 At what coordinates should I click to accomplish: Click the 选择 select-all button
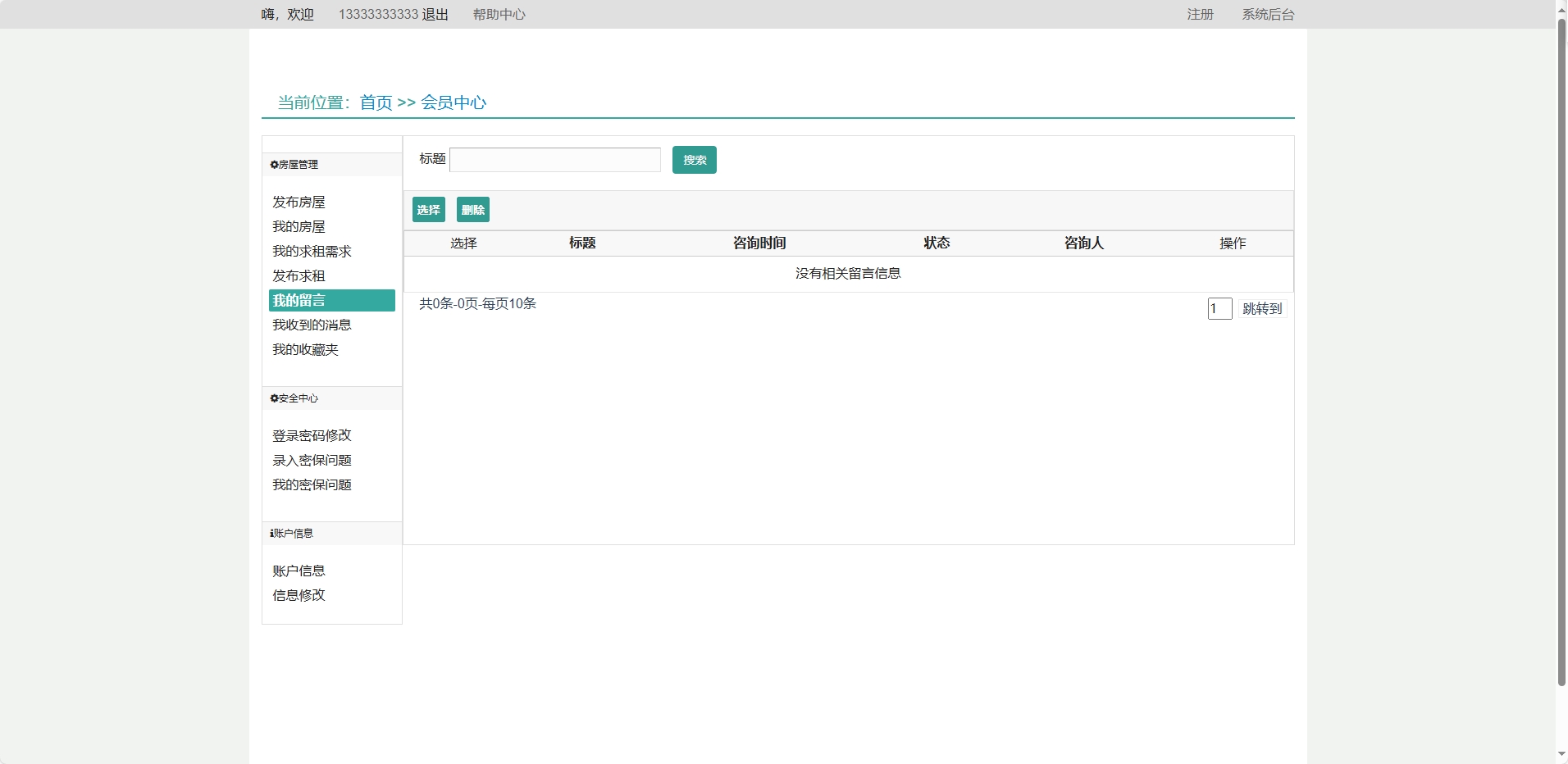[428, 210]
